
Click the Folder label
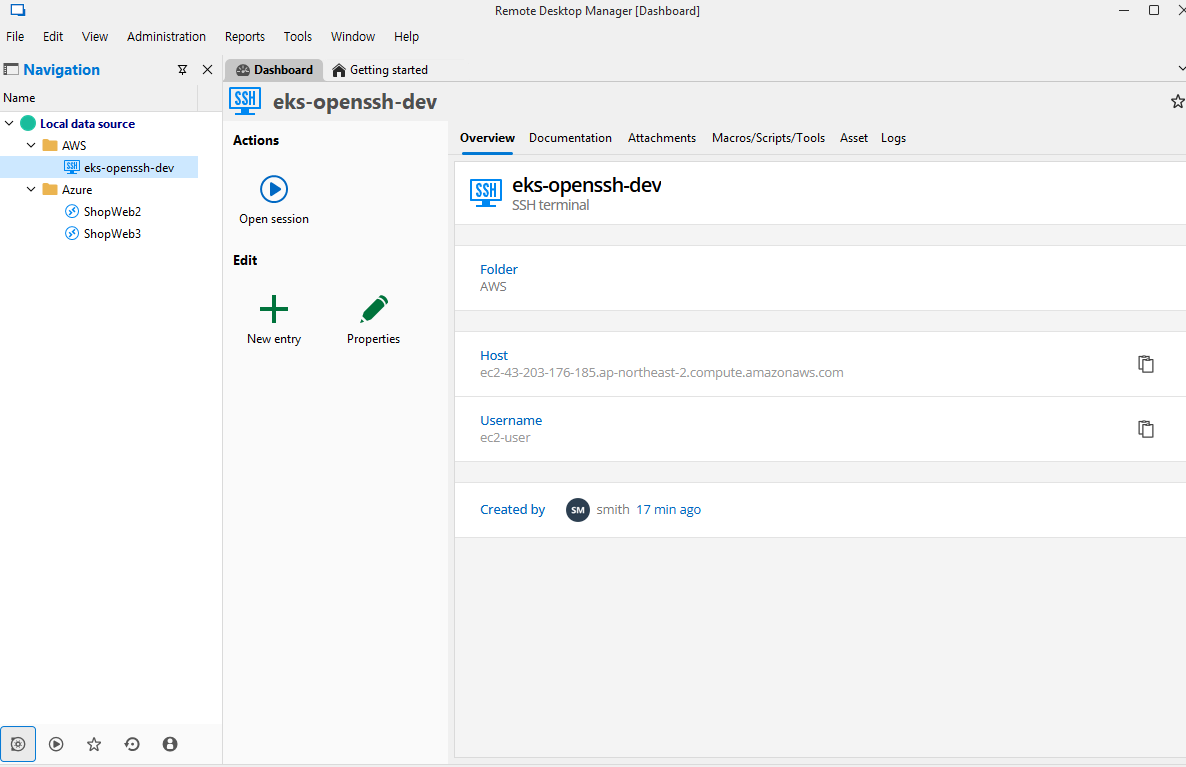pos(499,269)
